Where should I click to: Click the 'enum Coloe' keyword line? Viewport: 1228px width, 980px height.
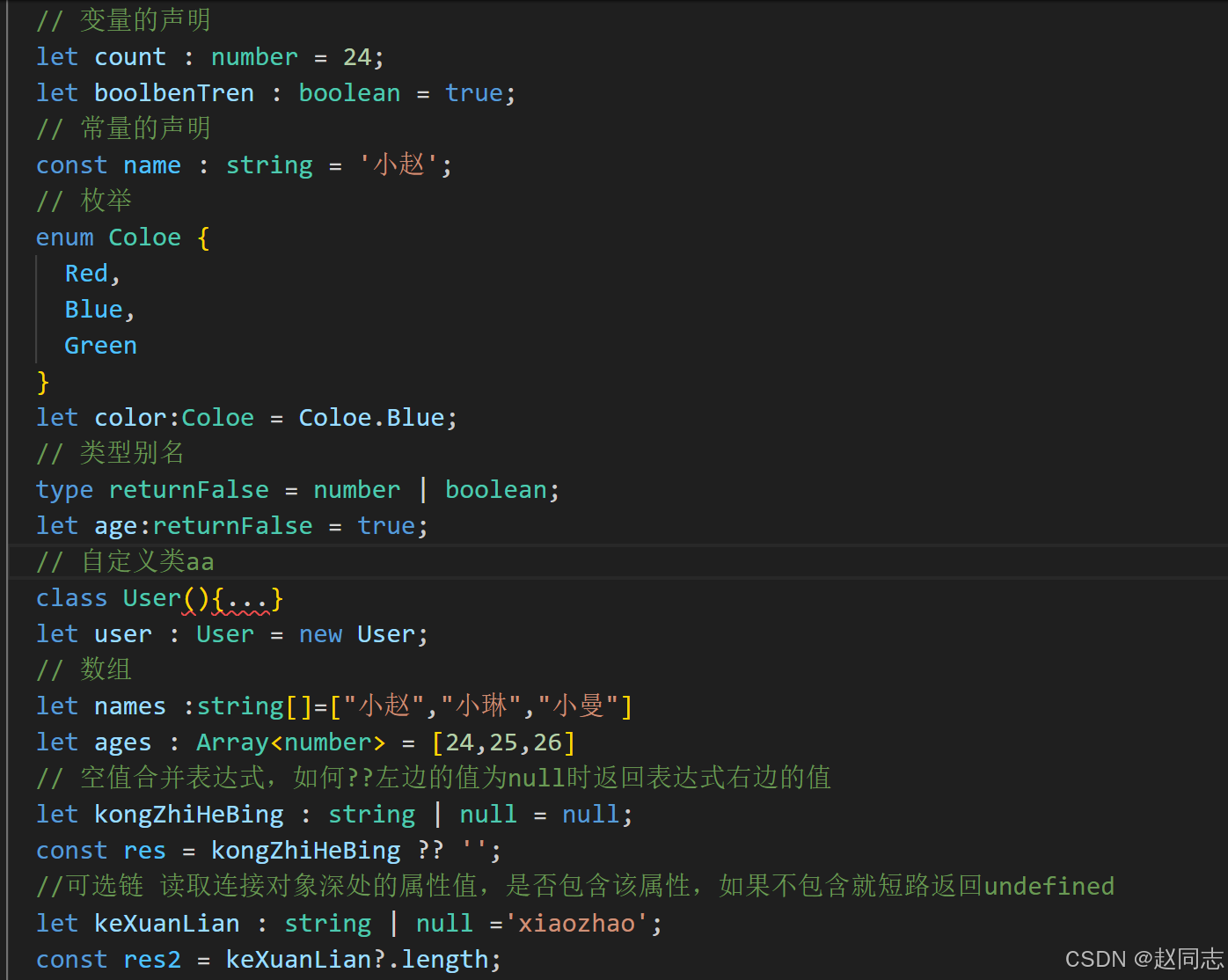[123, 238]
